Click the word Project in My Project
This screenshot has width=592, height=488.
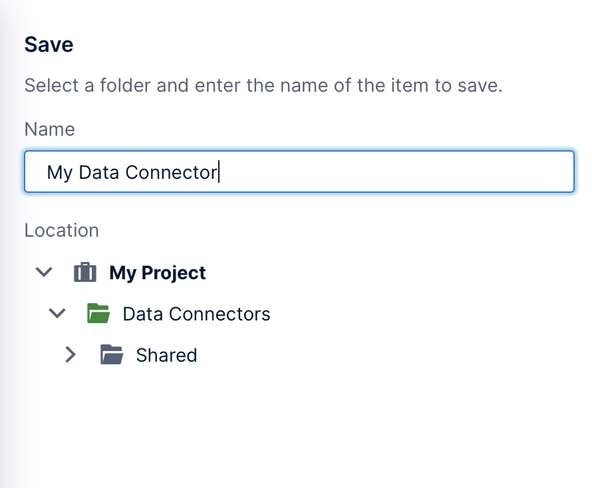[x=174, y=273]
